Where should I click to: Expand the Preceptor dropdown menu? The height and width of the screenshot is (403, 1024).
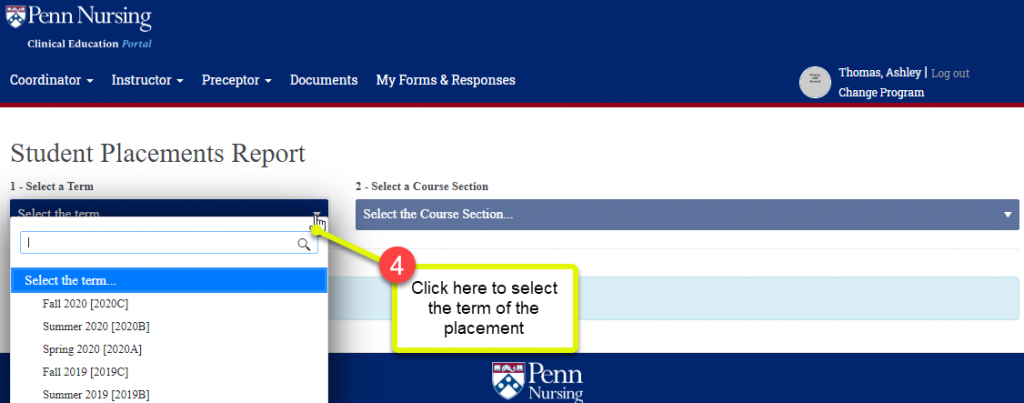pos(236,80)
